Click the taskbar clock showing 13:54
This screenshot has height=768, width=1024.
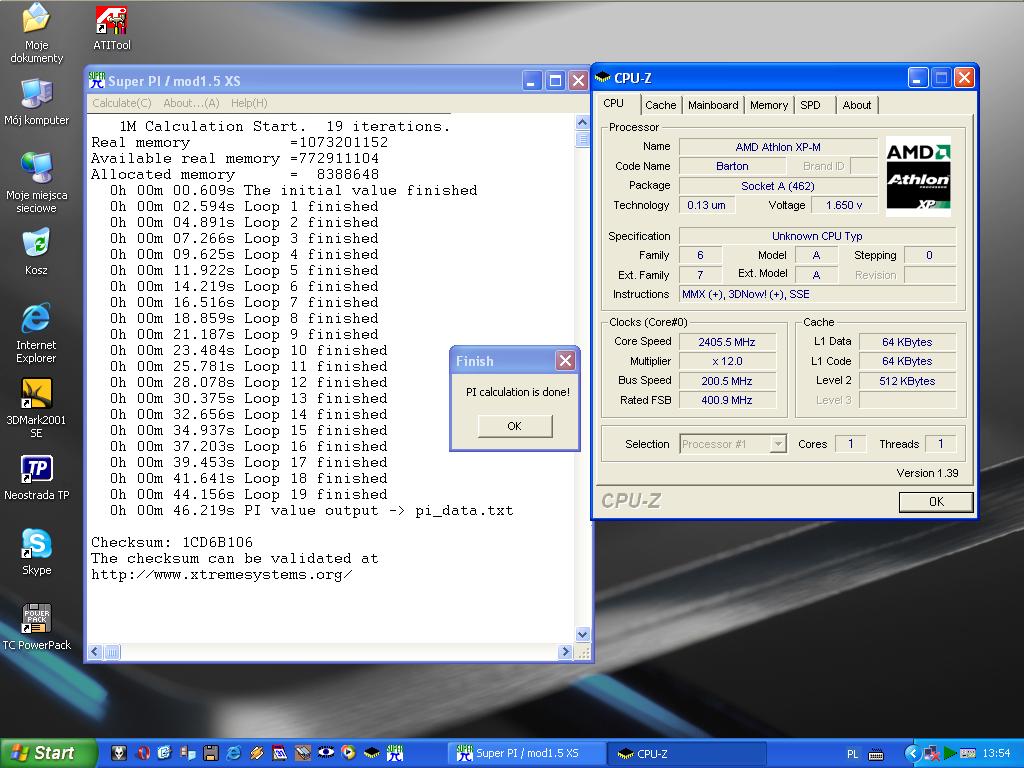[996, 753]
